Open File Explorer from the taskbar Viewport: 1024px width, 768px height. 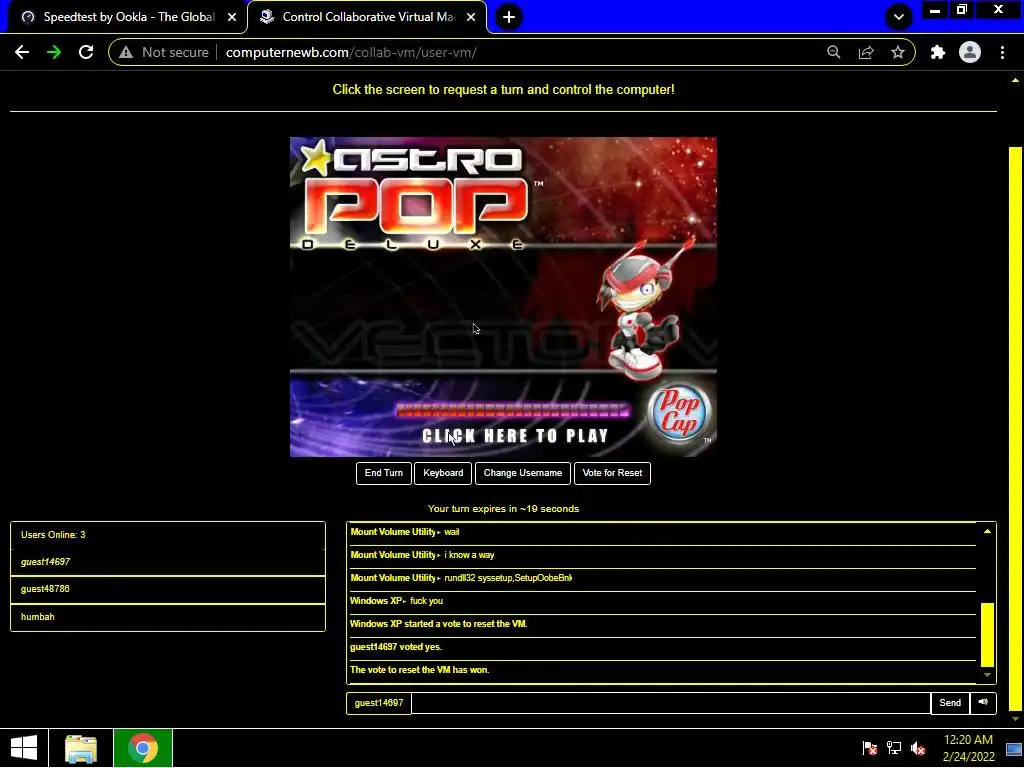81,748
